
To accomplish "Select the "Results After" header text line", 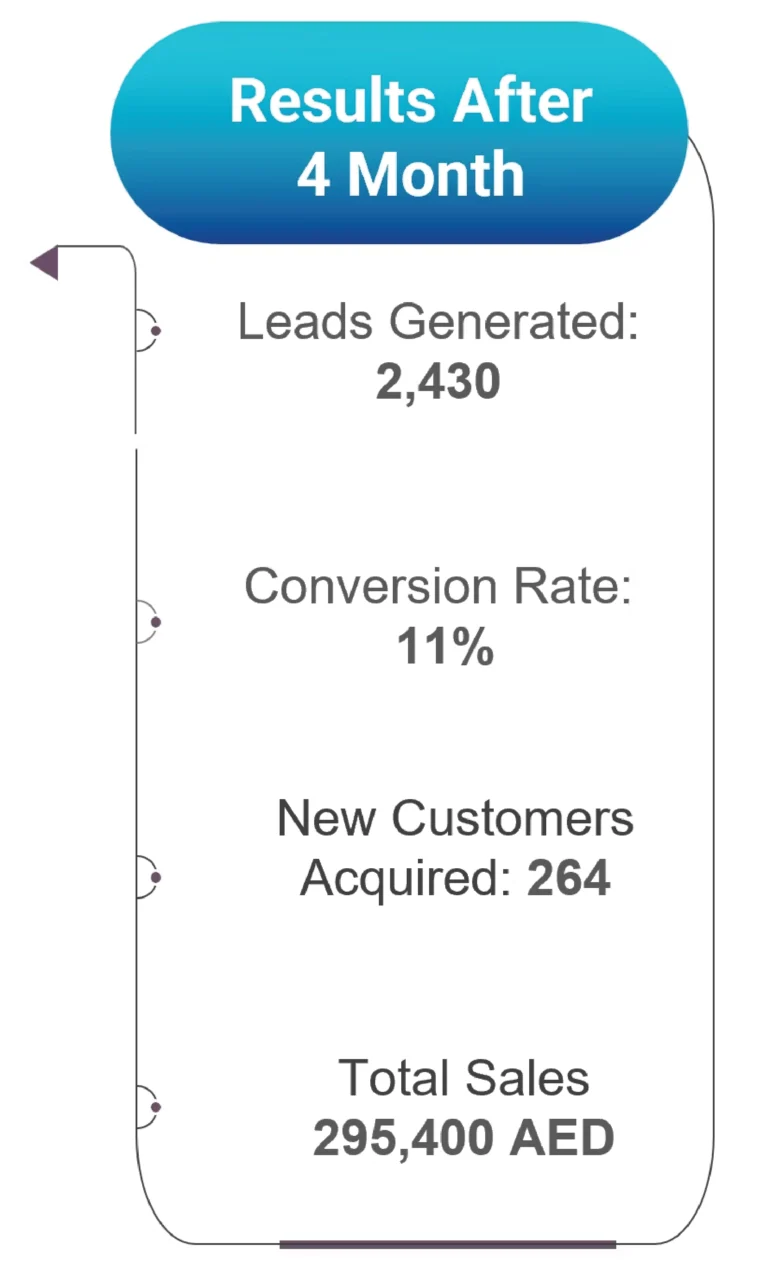I will pos(410,101).
